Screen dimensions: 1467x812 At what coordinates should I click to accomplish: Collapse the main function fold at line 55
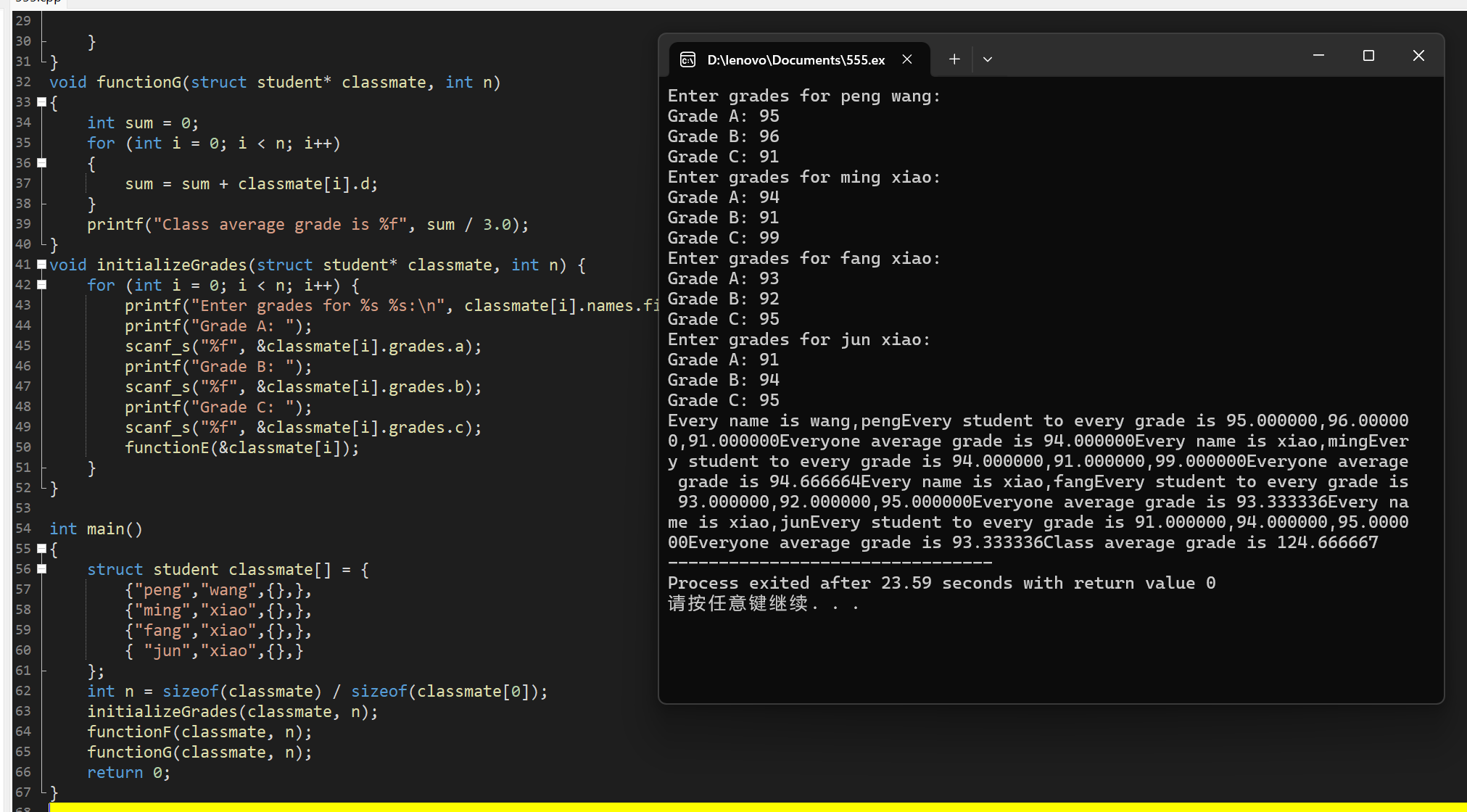click(42, 549)
